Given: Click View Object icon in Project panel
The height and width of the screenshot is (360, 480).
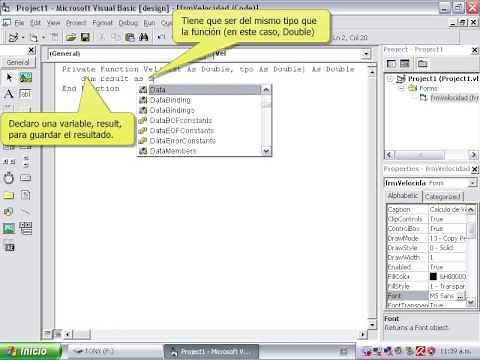Looking at the screenshot, I should [x=405, y=63].
